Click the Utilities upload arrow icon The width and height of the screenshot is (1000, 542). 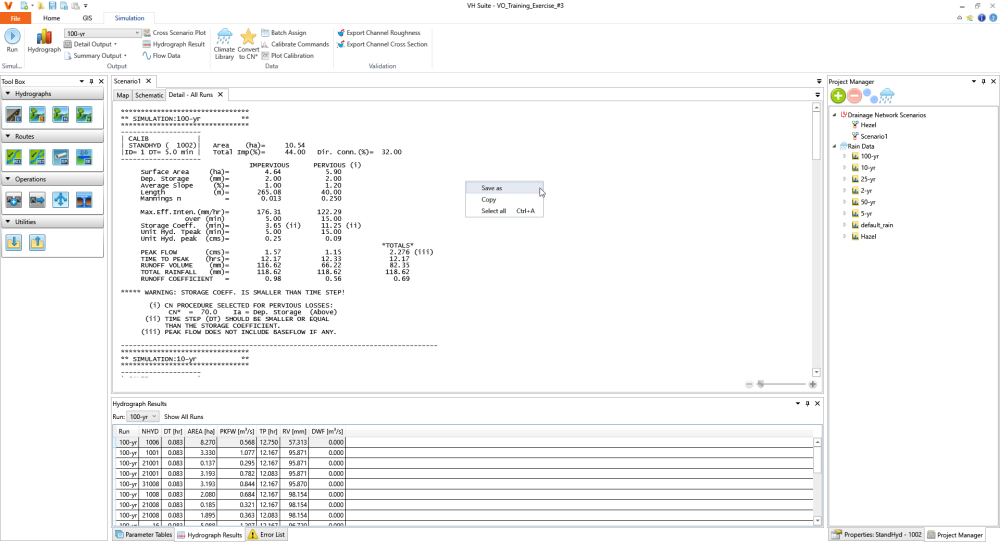37,242
